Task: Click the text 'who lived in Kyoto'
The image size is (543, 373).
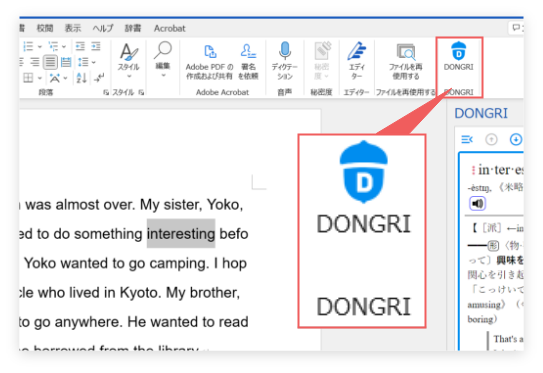Action: click(x=100, y=293)
